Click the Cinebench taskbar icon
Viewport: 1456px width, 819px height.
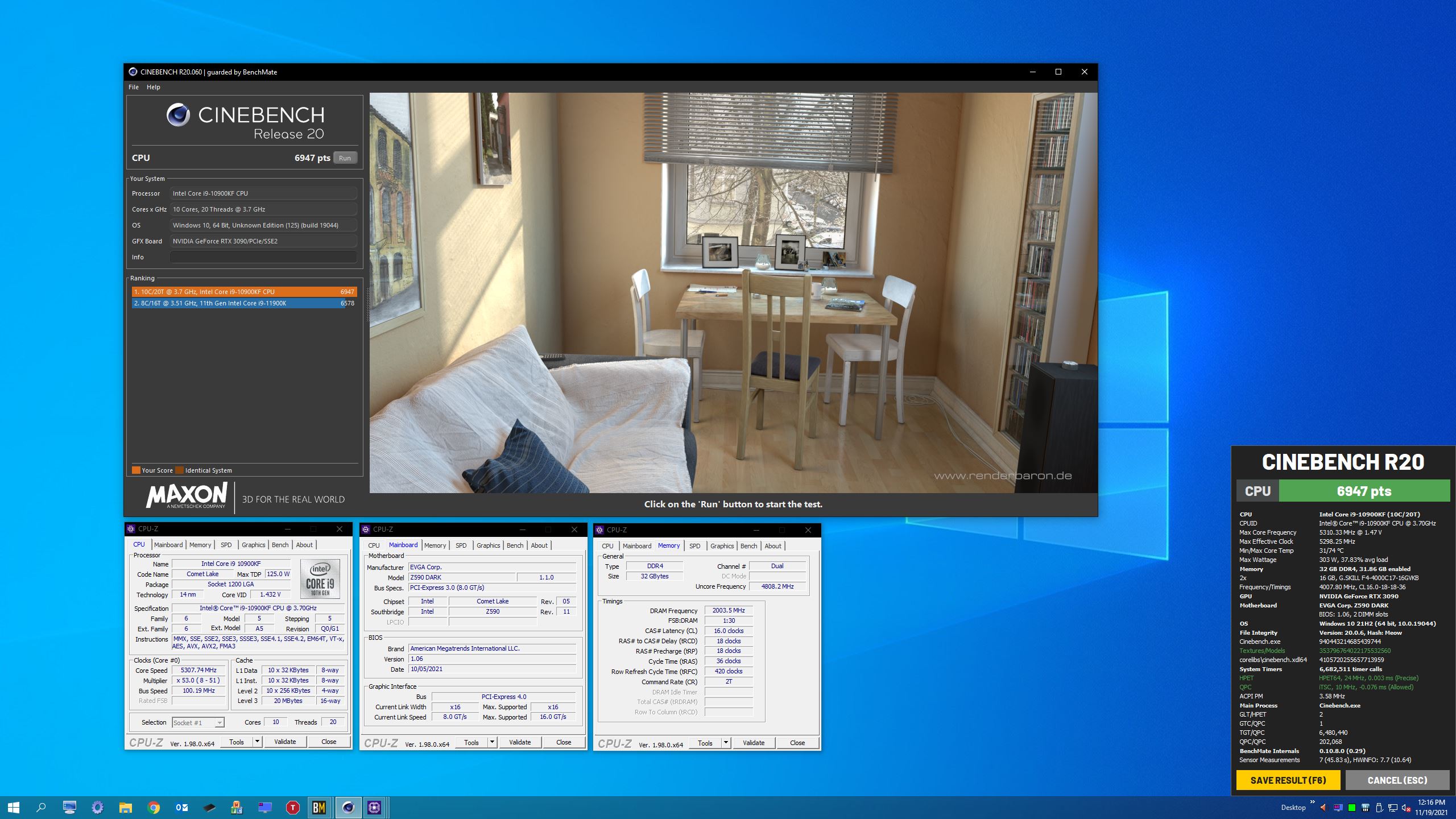[x=348, y=807]
